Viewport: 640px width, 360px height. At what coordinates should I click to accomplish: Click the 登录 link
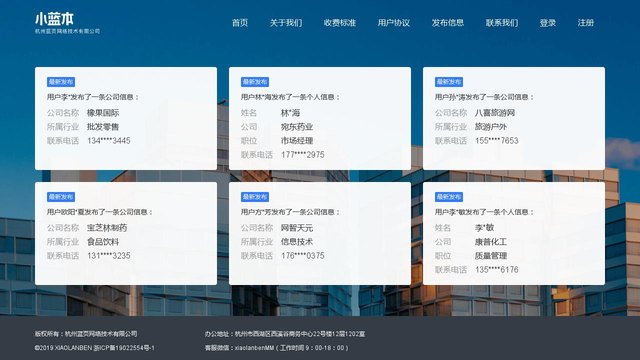coord(548,23)
